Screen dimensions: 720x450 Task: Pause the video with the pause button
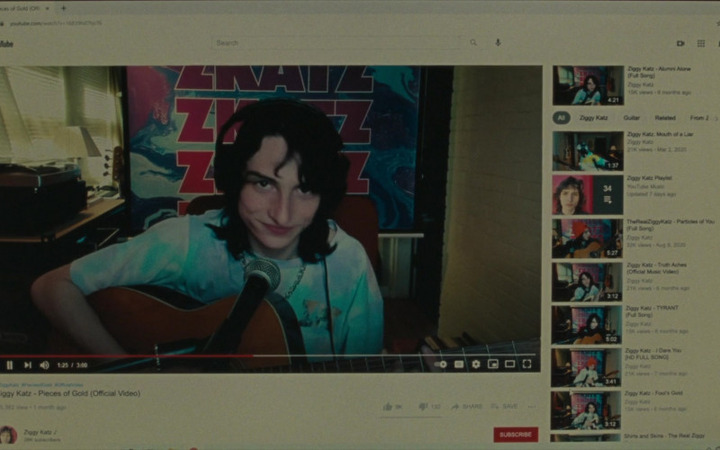[x=9, y=365]
